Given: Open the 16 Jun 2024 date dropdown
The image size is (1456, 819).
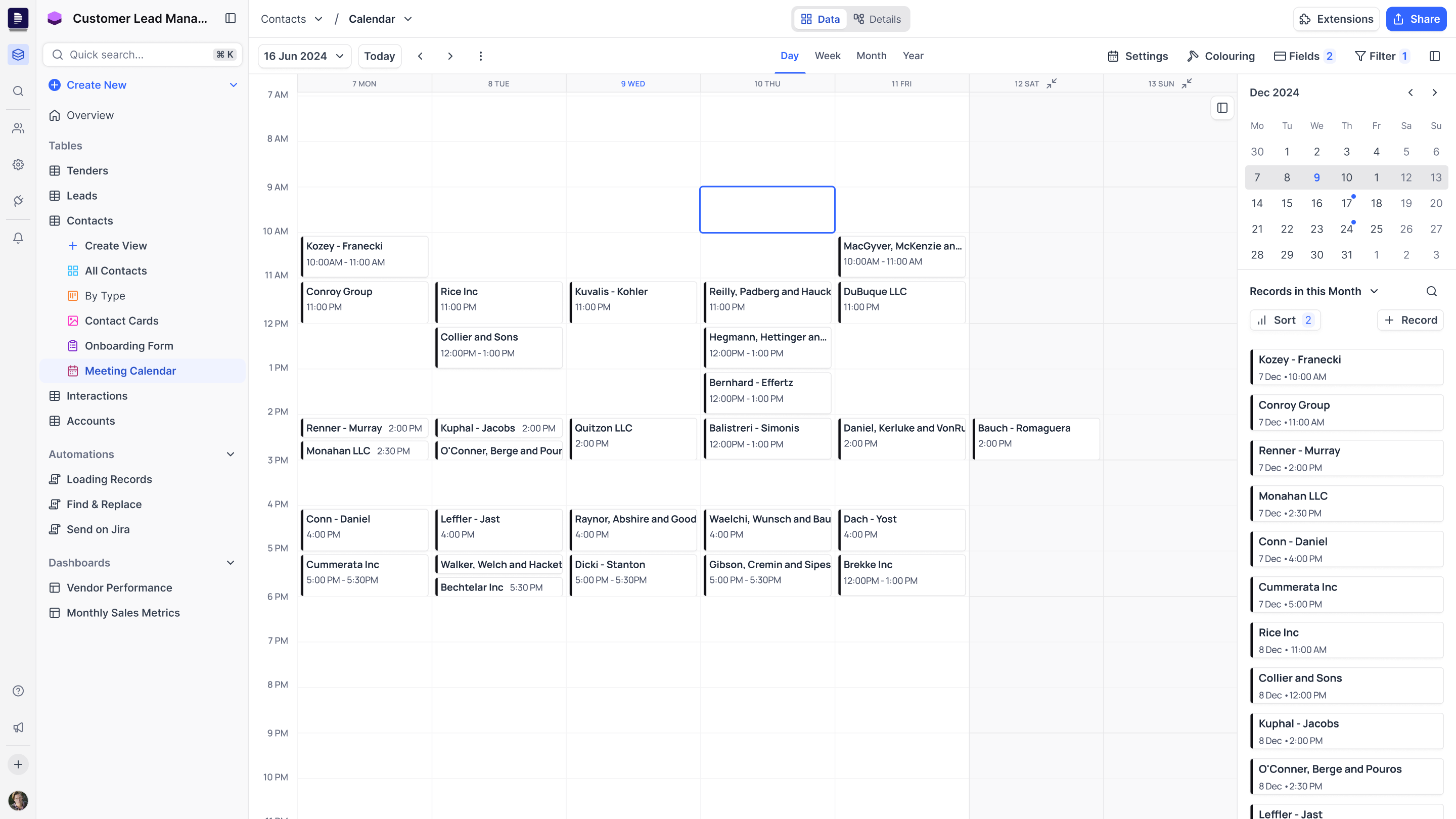Looking at the screenshot, I should tap(304, 56).
